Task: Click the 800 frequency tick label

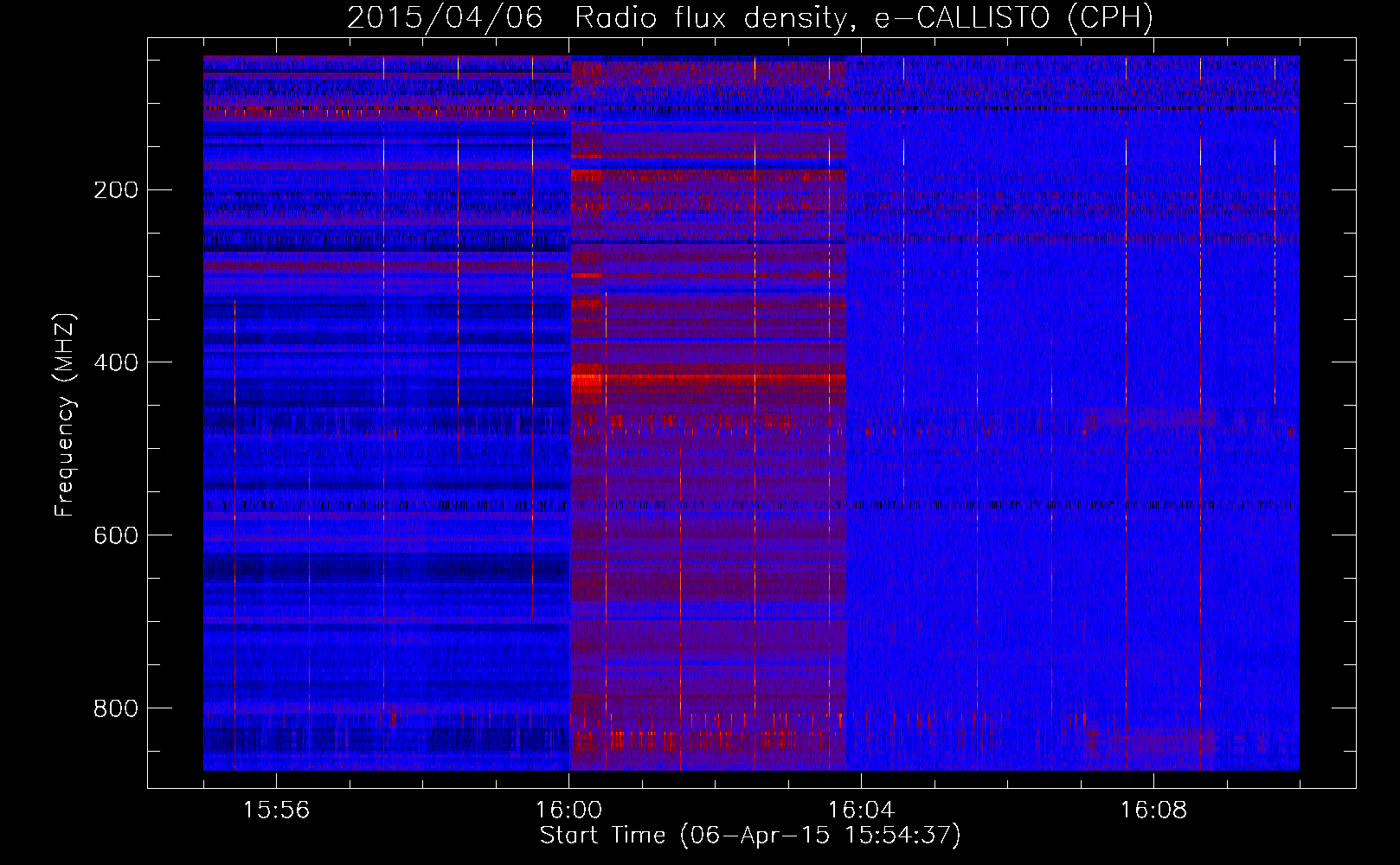Action: coord(116,709)
